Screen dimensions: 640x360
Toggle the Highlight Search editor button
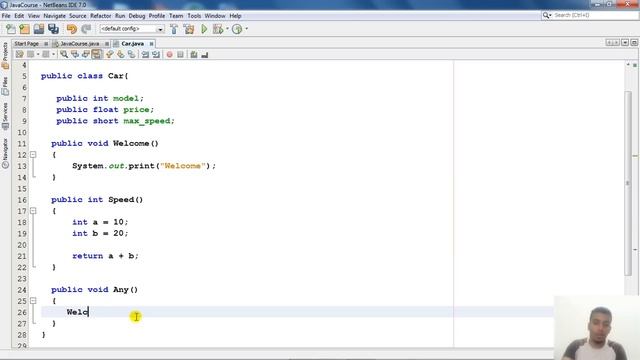97,54
